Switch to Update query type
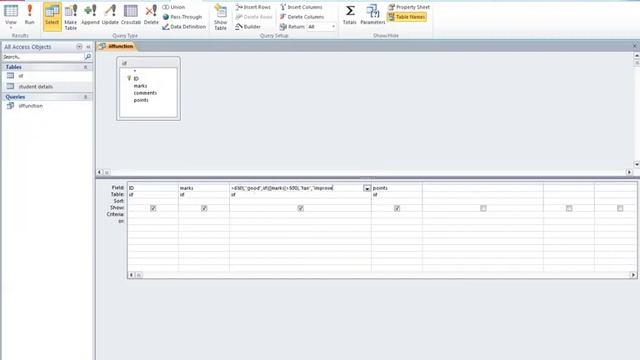The width and height of the screenshot is (640, 360). pos(110,16)
